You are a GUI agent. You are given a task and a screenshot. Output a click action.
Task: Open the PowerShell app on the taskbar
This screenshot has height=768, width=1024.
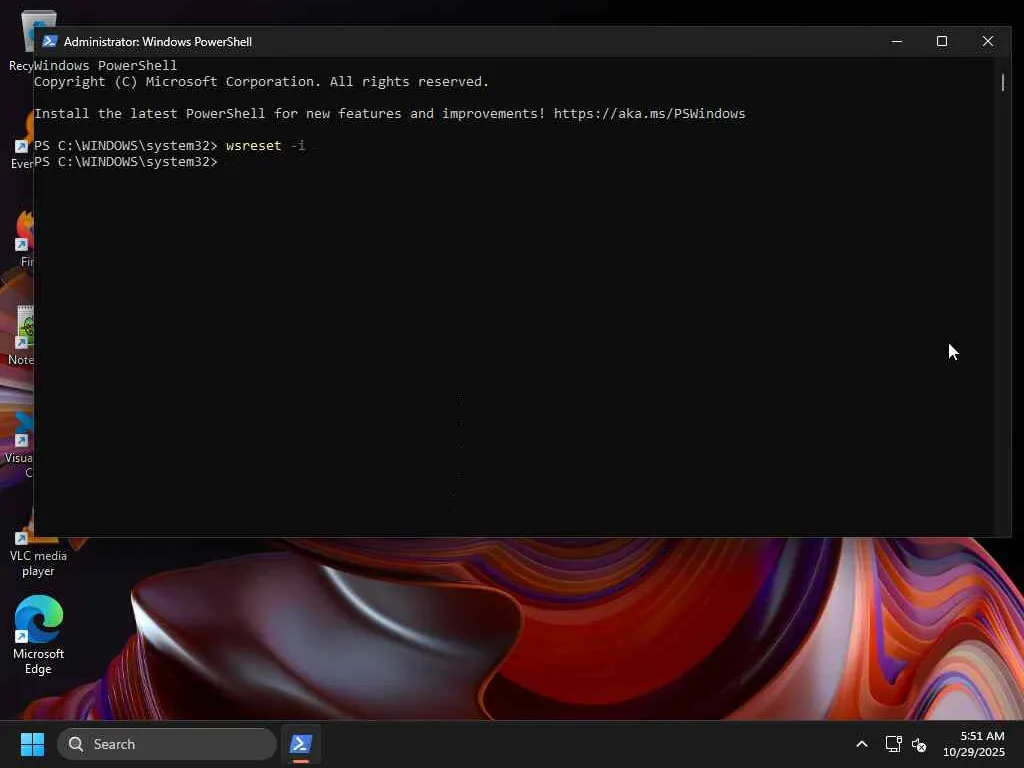pyautogui.click(x=301, y=744)
